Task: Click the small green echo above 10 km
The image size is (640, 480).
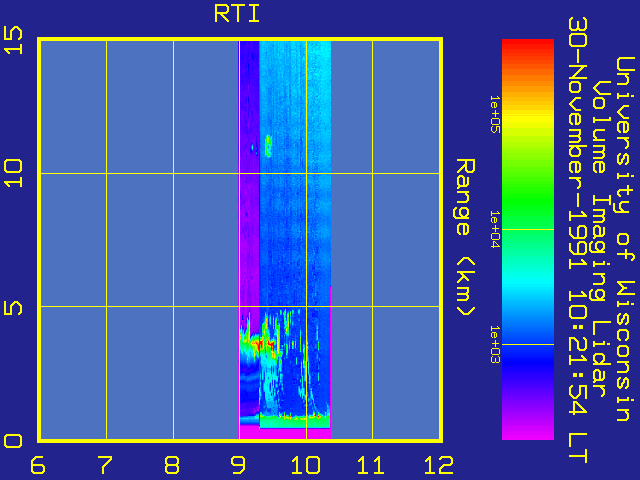Action: pos(268,146)
